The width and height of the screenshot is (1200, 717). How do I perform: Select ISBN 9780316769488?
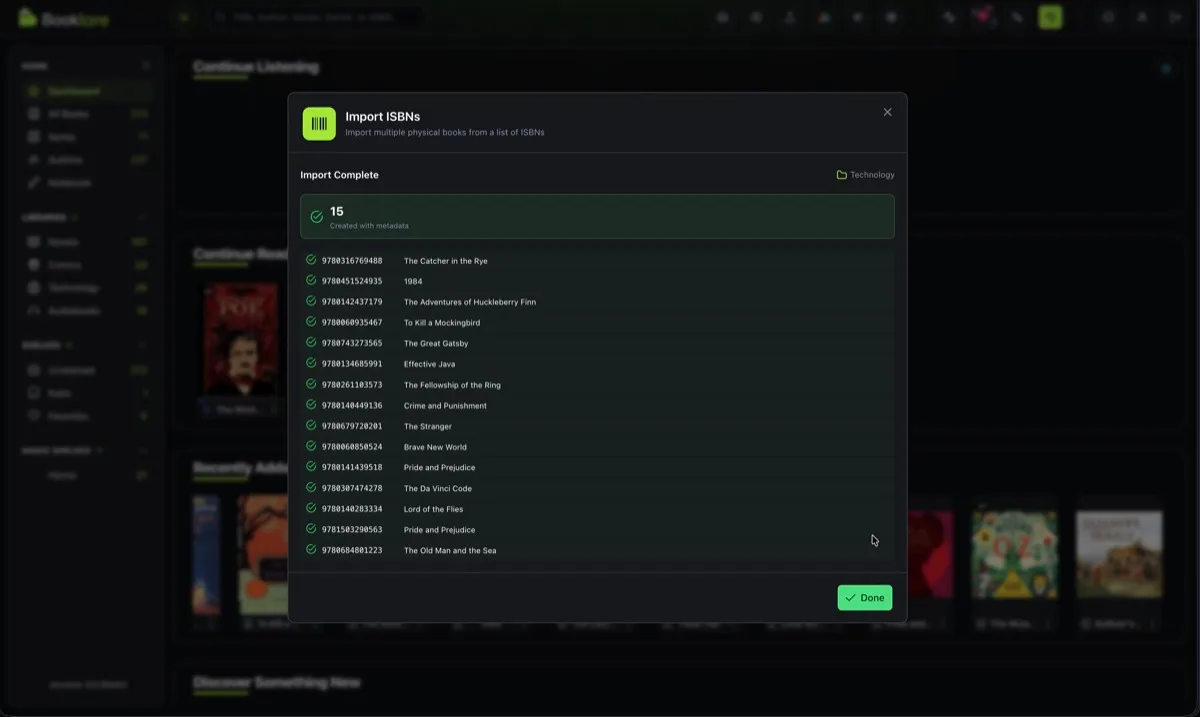click(x=352, y=261)
